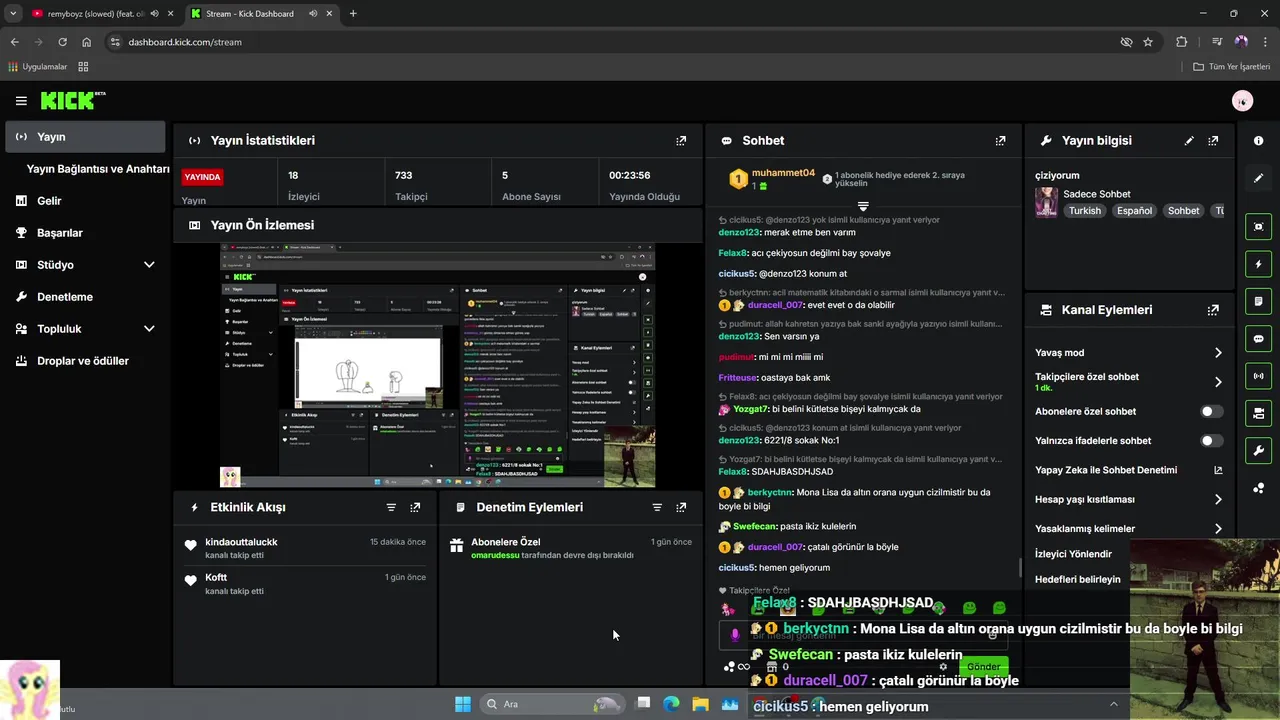Collapse the chat leaderboard pull-down handle
Image resolution: width=1280 pixels, height=720 pixels.
pyautogui.click(x=863, y=205)
